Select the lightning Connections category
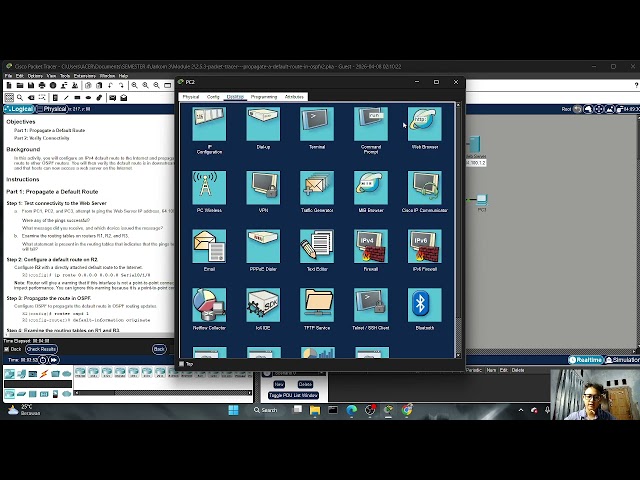The width and height of the screenshot is (640, 480). [x=44, y=373]
